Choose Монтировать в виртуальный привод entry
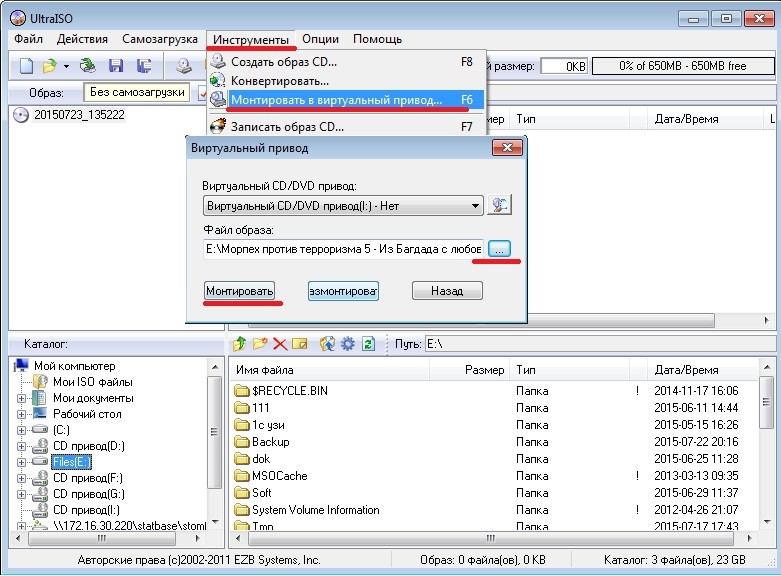 click(x=347, y=100)
